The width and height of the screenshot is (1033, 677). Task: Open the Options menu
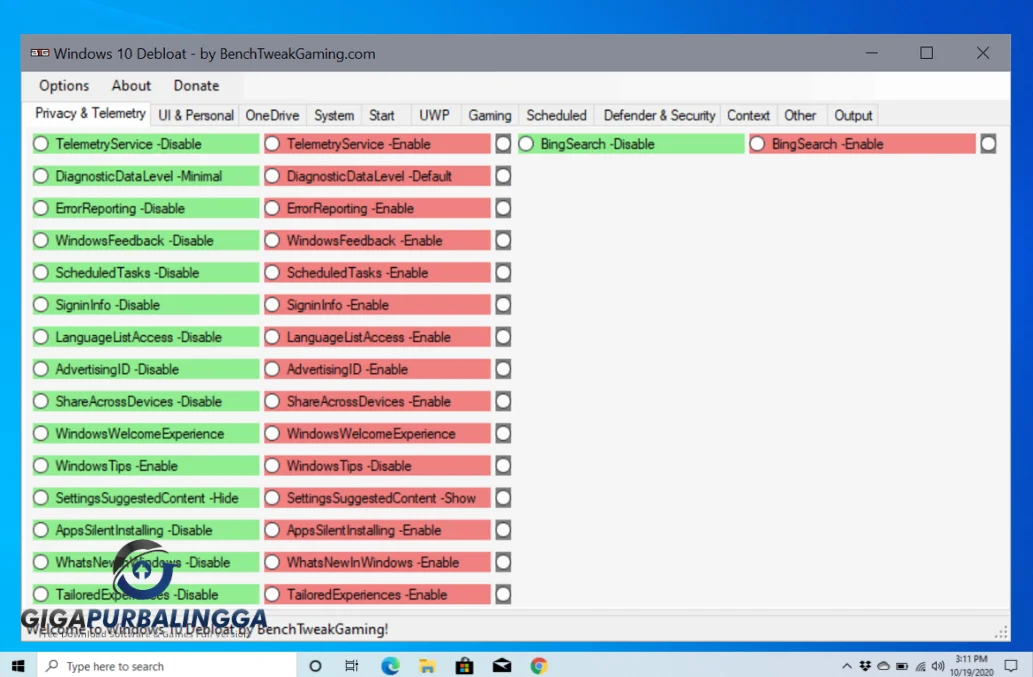tap(64, 86)
